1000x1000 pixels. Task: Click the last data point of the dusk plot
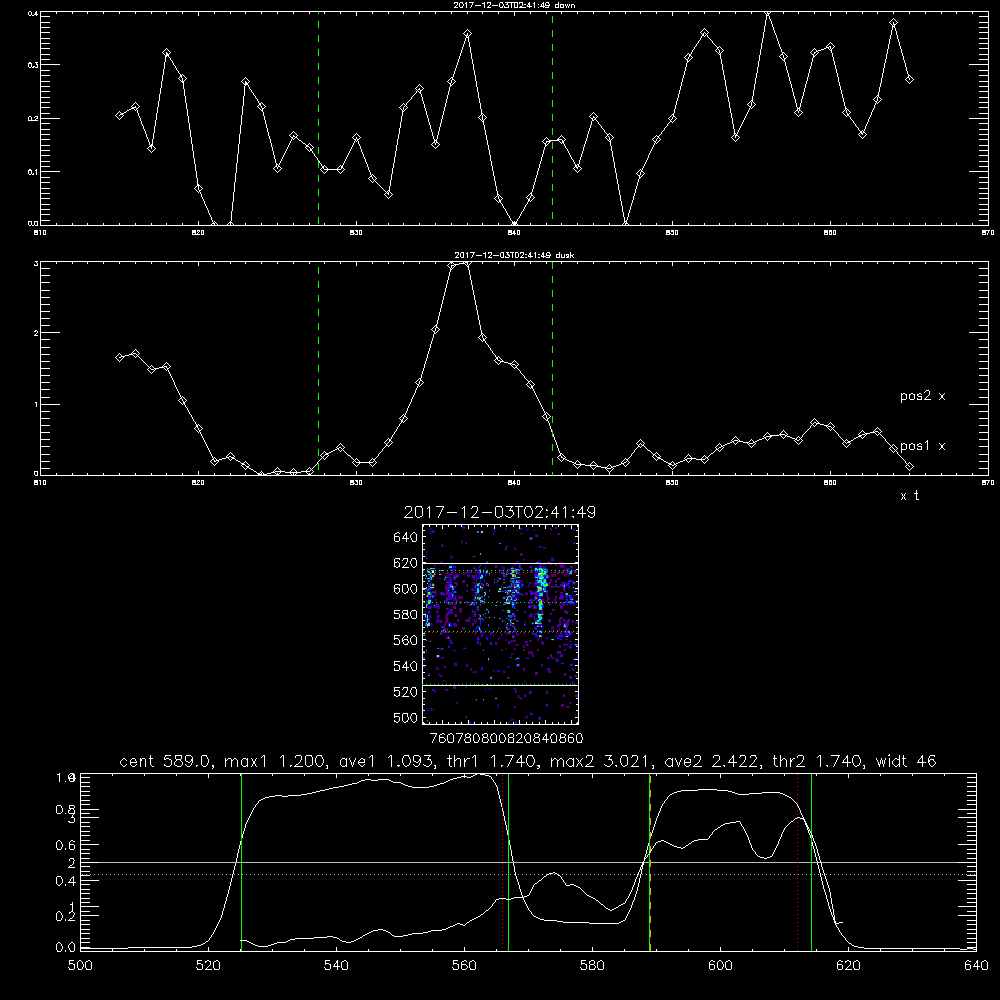click(909, 467)
